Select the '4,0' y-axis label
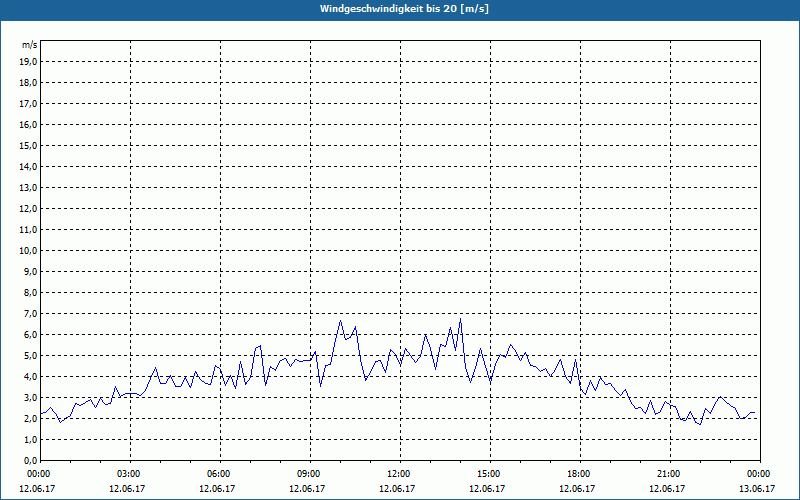This screenshot has width=800, height=500. tap(31, 377)
